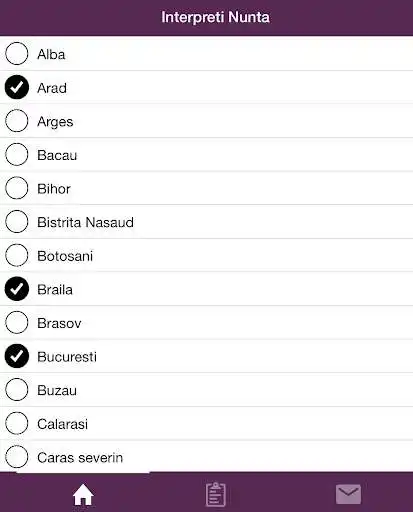Select the Brasov checkbox

pyautogui.click(x=17, y=322)
